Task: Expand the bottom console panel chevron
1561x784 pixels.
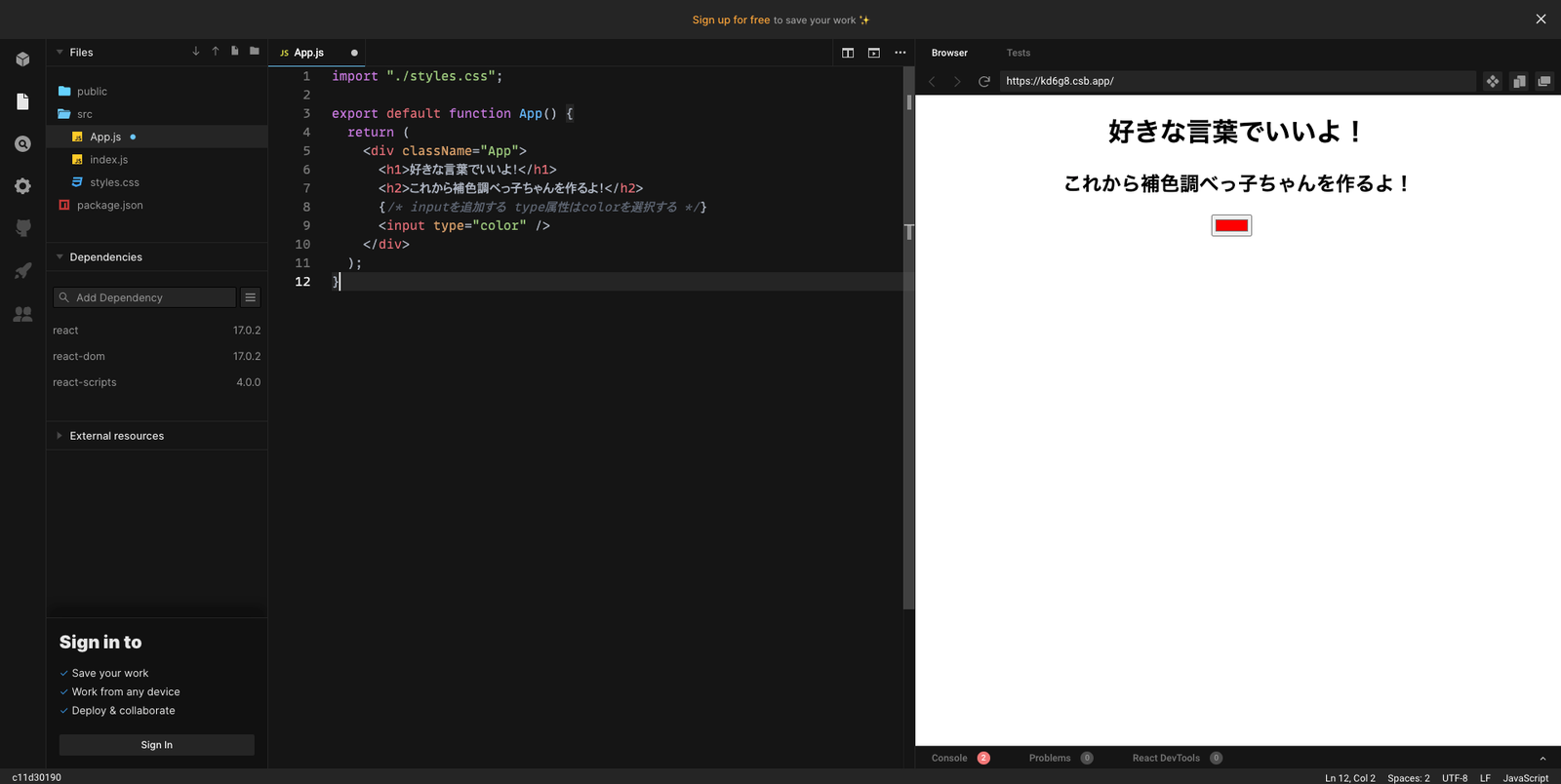Action: tap(1542, 759)
